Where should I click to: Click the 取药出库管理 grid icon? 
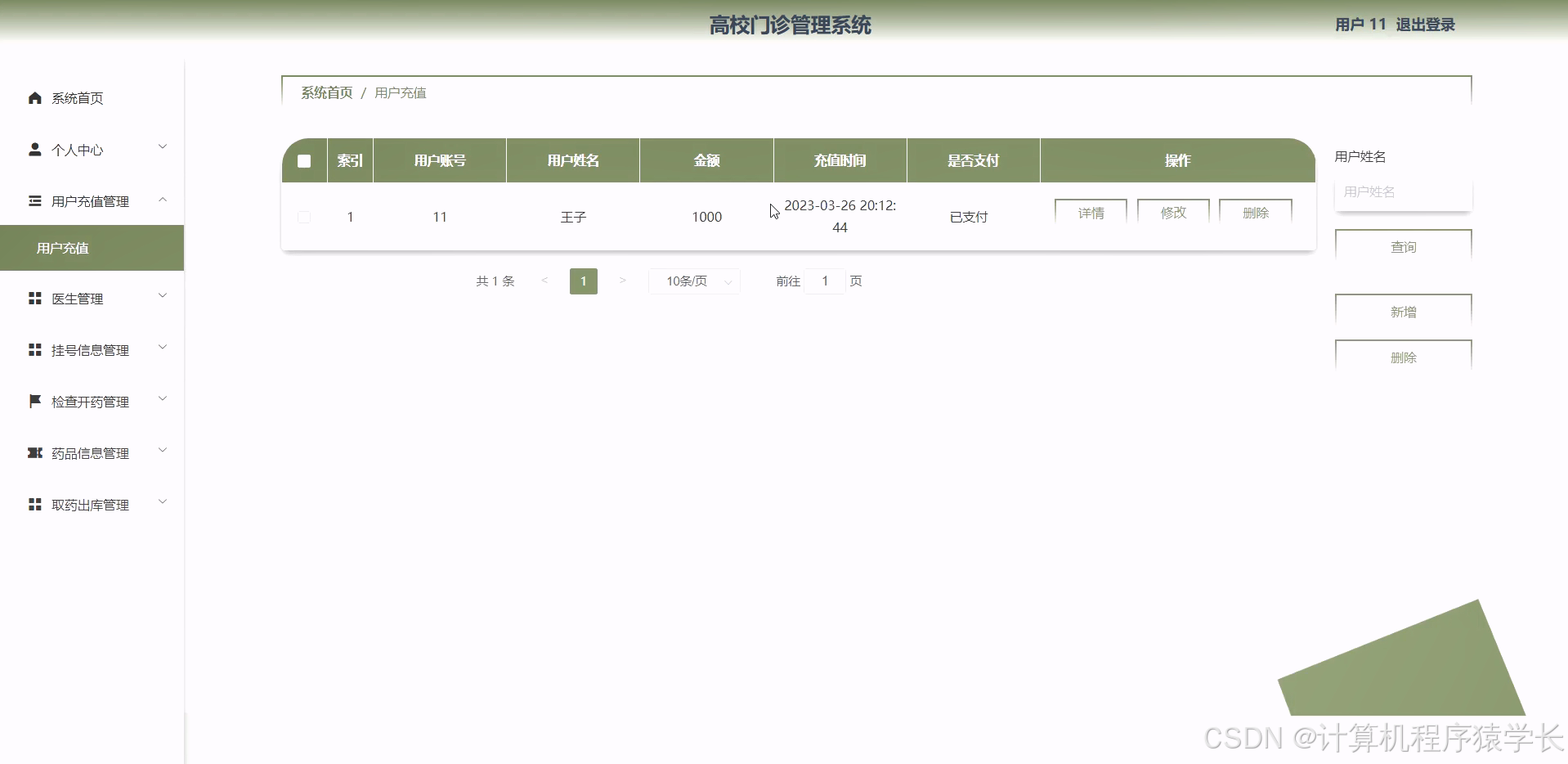pyautogui.click(x=34, y=504)
